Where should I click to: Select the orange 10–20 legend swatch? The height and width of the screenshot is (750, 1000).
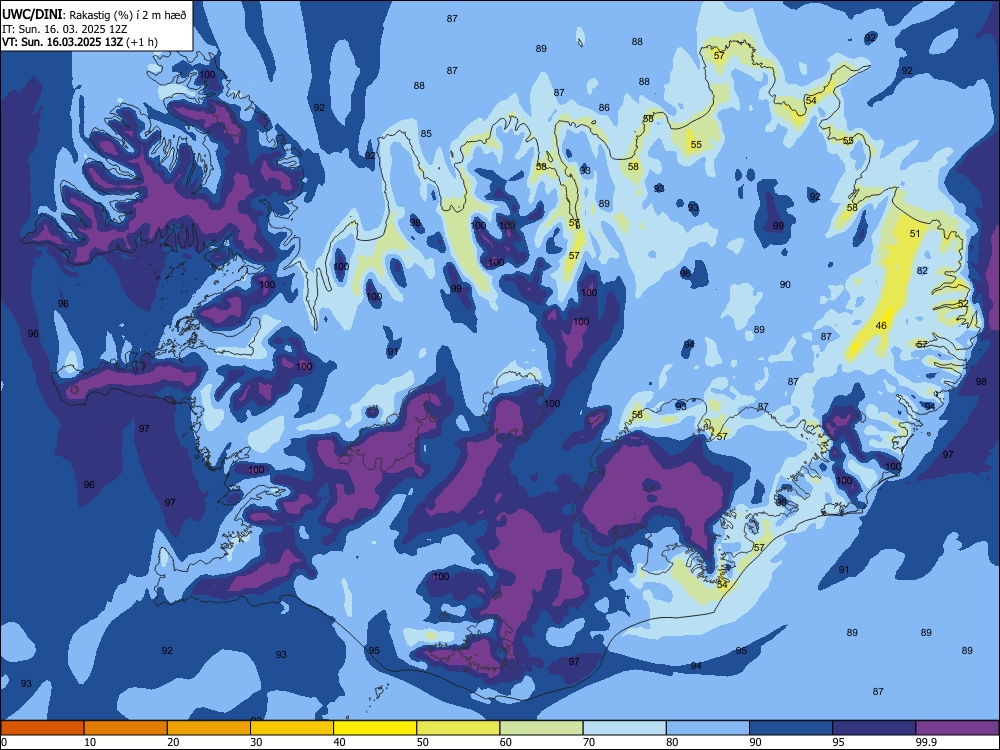pos(126,728)
